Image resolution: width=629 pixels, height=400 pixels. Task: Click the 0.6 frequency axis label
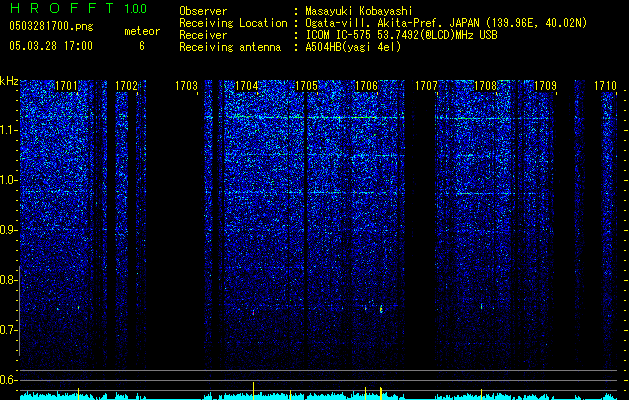tap(7, 380)
